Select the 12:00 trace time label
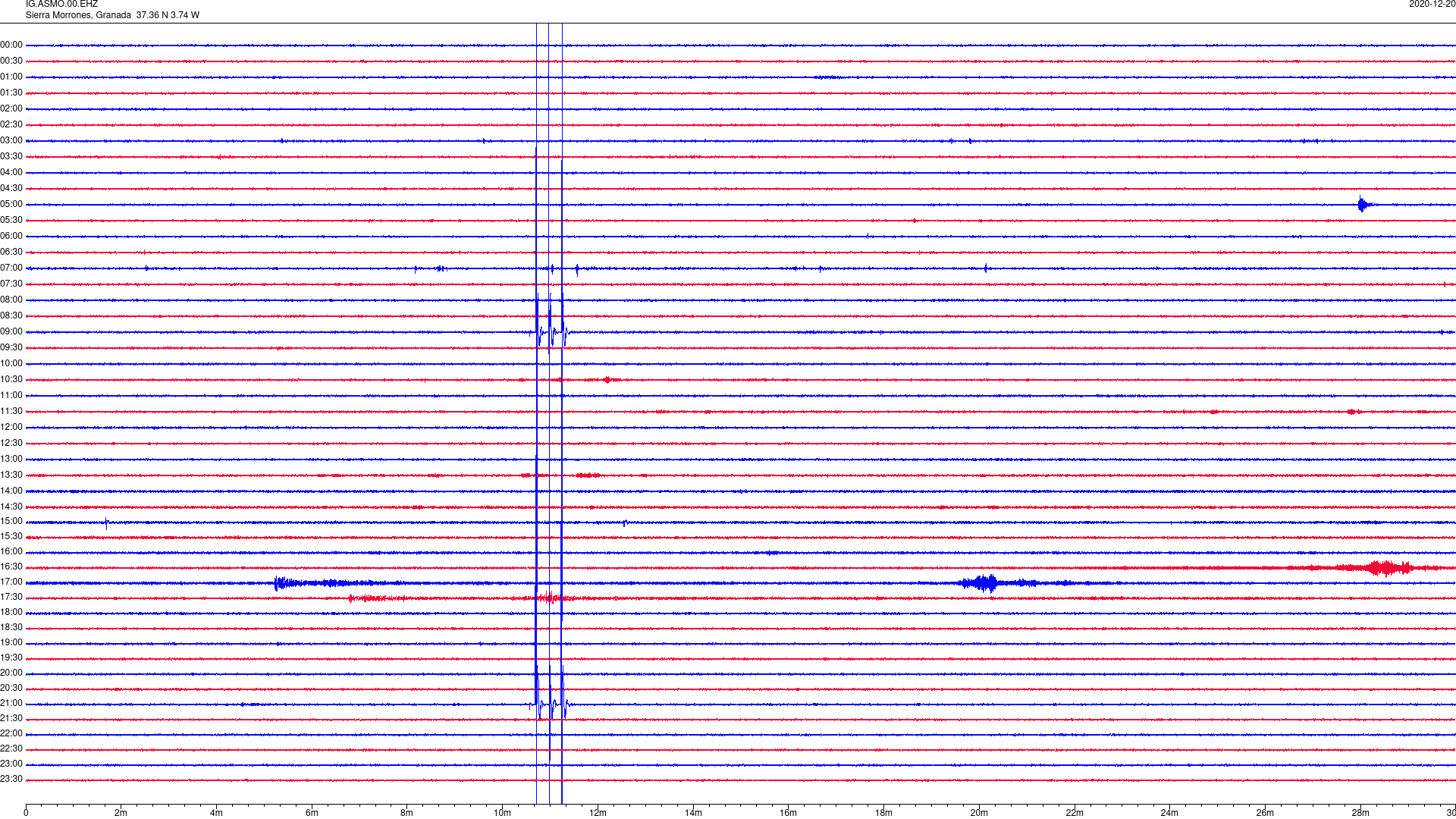The height and width of the screenshot is (819, 1456). pyautogui.click(x=11, y=428)
